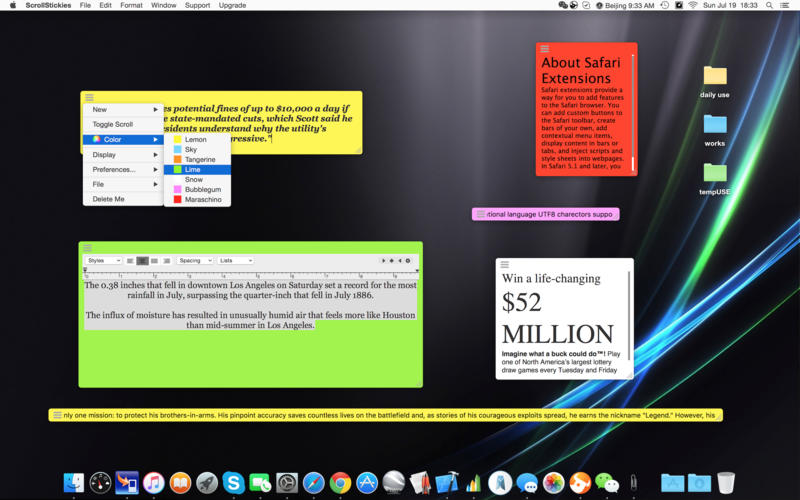
Task: Select Preferences... in the context menu
Action: point(114,170)
